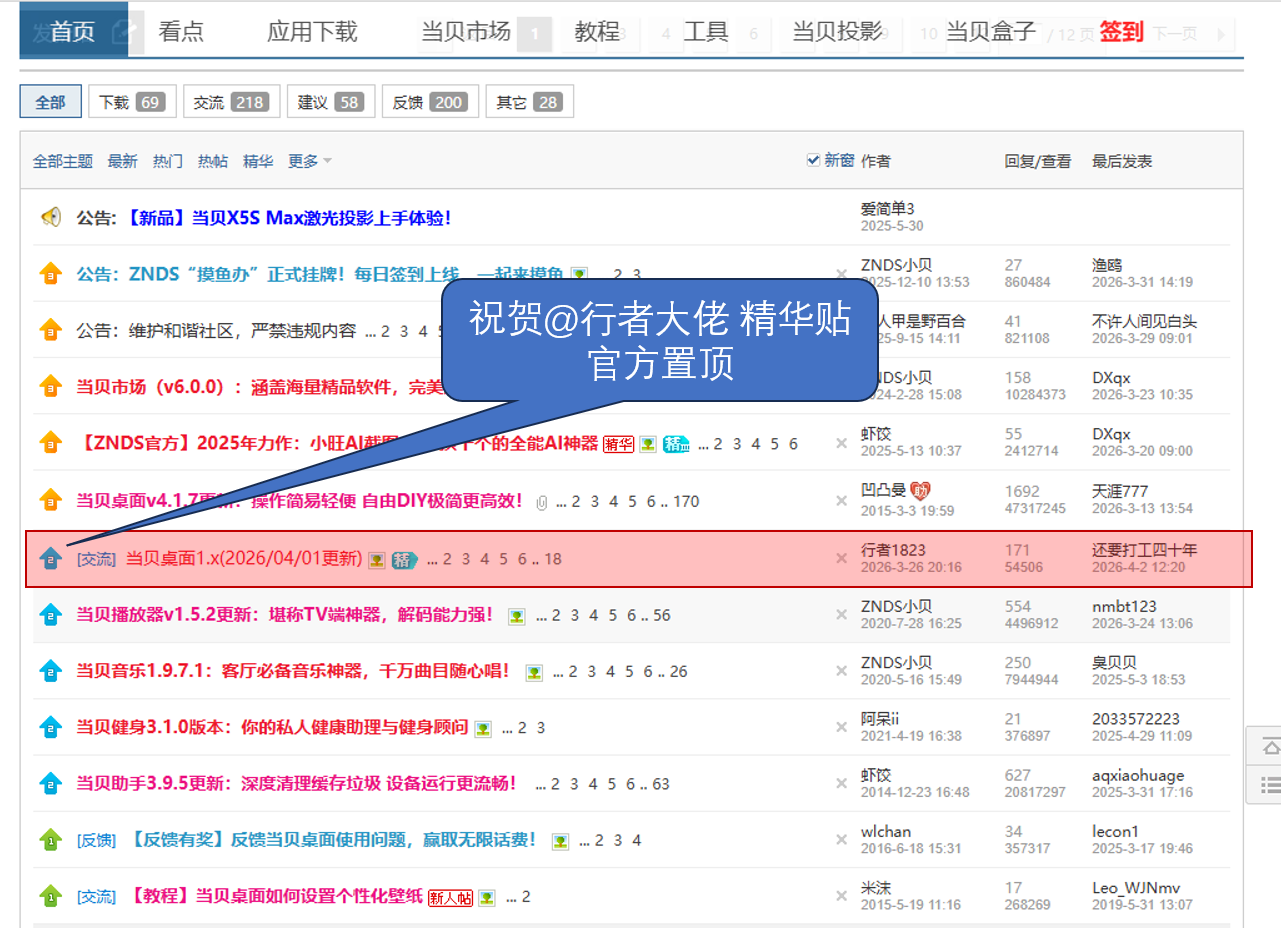The width and height of the screenshot is (1281, 928).
Task: Click the image icon on 当贝桌面1.x thread
Action: click(377, 560)
